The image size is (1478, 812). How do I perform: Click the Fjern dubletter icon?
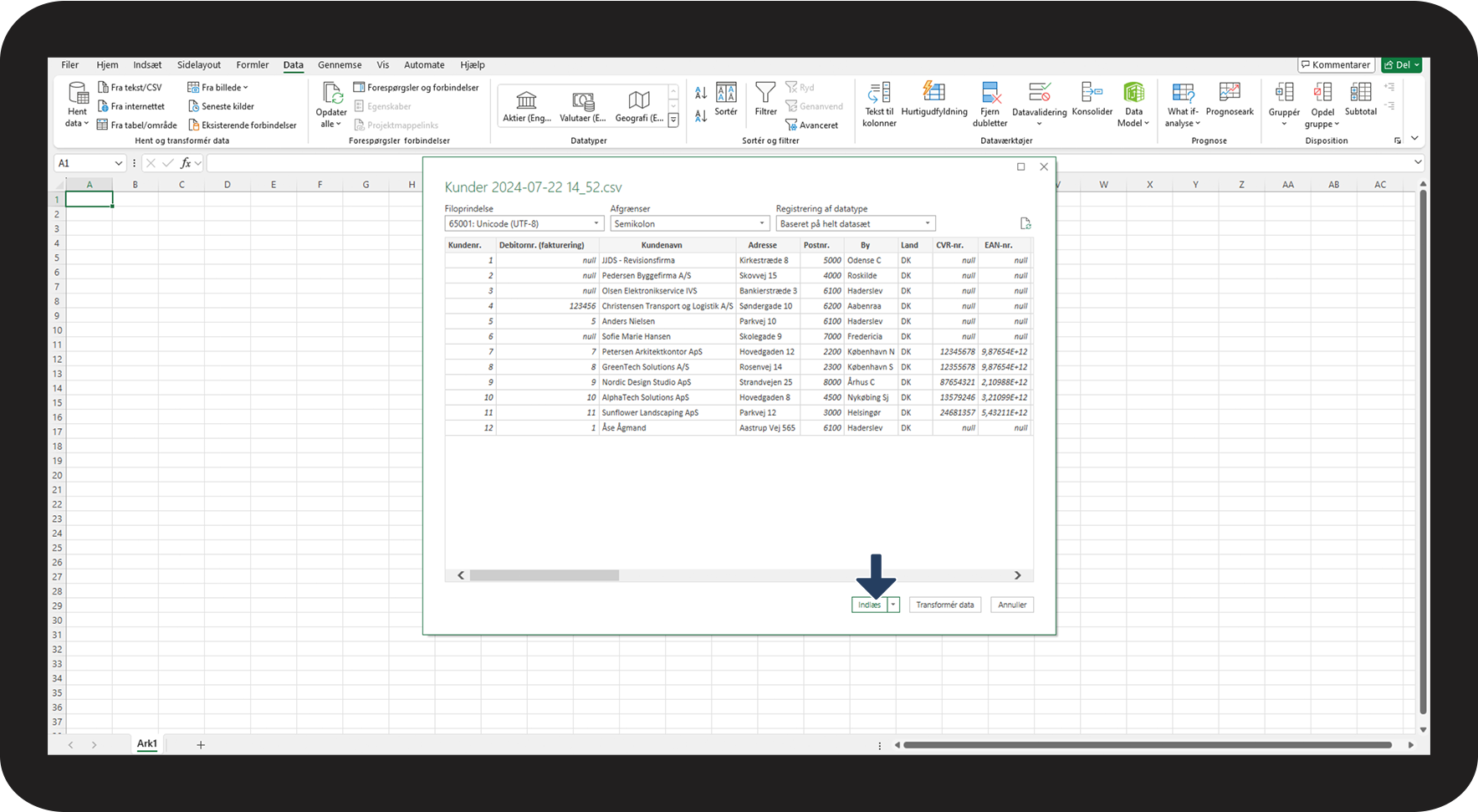click(990, 92)
